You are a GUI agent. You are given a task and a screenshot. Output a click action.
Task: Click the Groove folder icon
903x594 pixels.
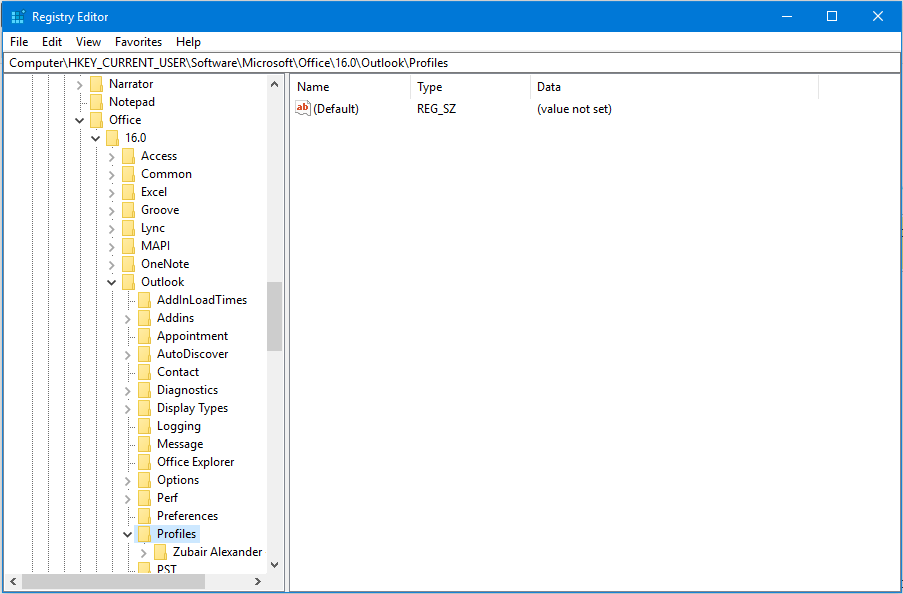pos(129,210)
